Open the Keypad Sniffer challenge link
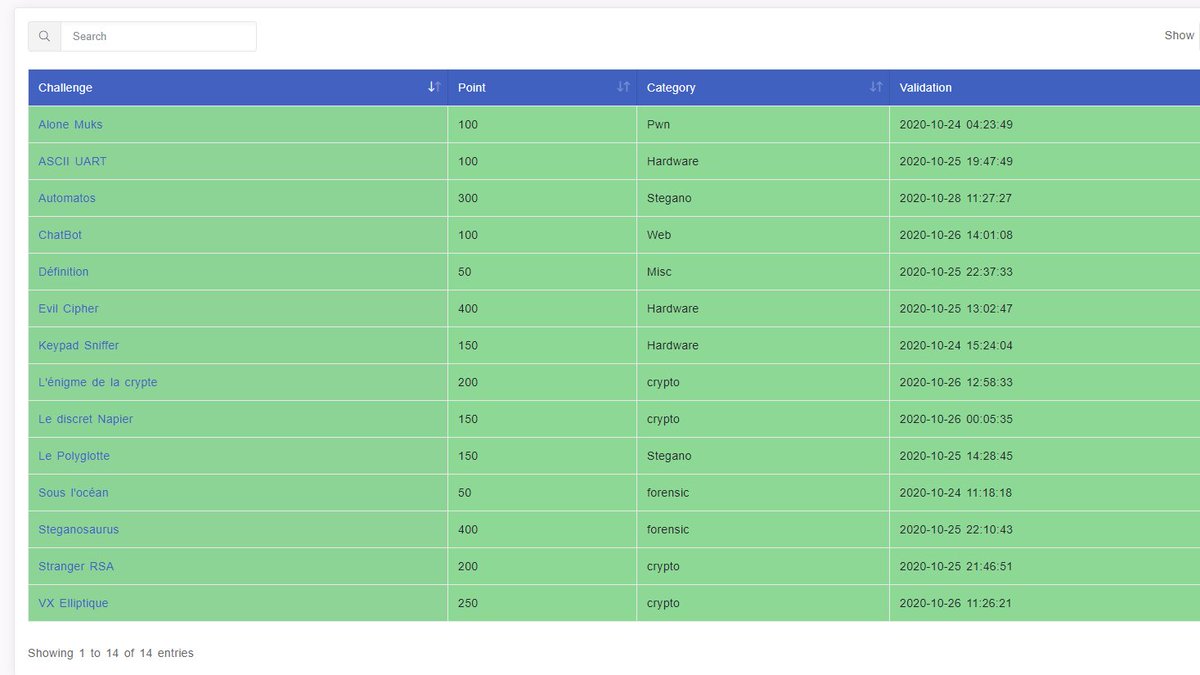 click(78, 346)
